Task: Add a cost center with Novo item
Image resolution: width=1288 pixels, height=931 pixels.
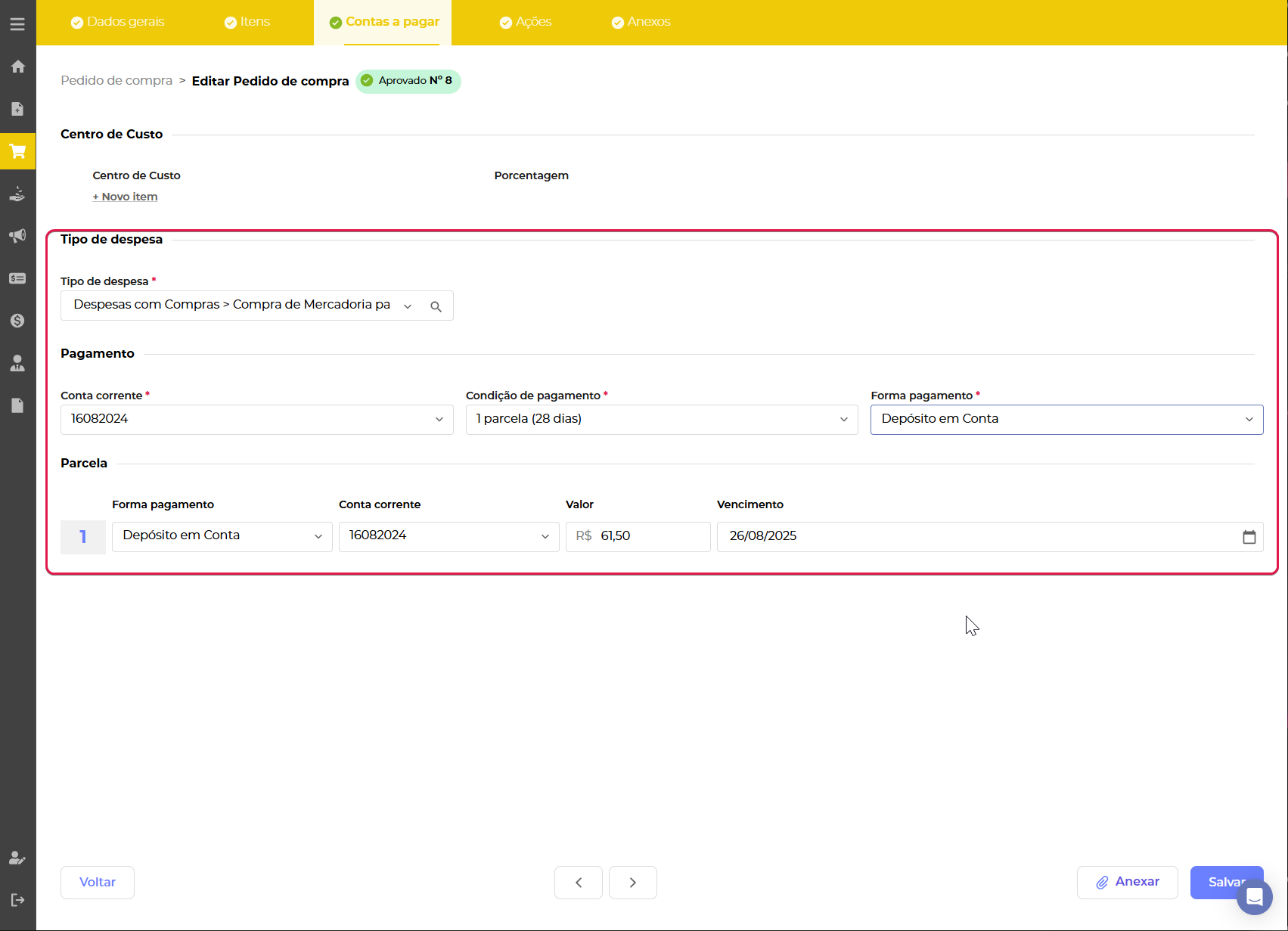Action: pyautogui.click(x=126, y=197)
